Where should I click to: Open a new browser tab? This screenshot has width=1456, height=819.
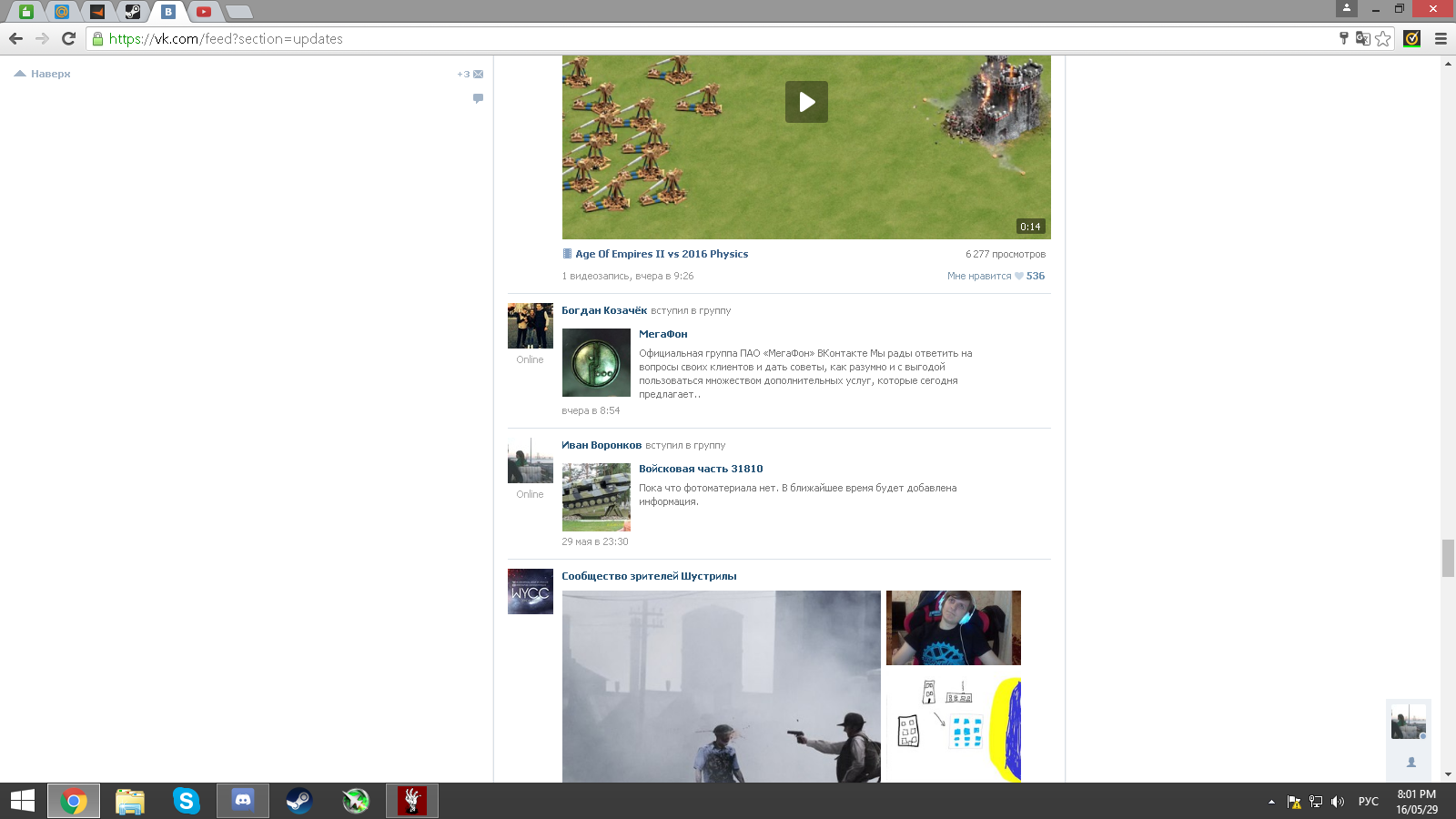pos(238,12)
